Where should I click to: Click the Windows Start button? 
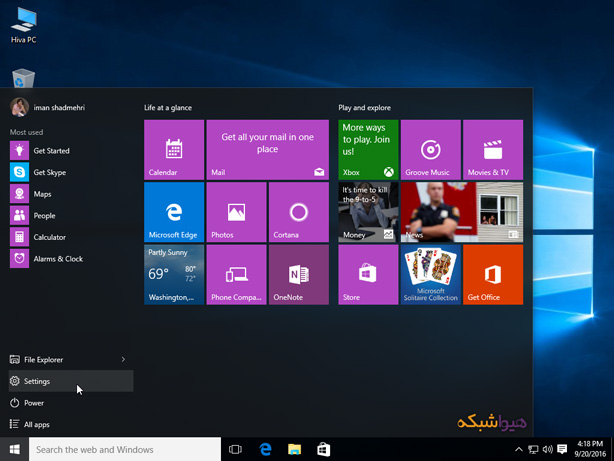click(14, 449)
